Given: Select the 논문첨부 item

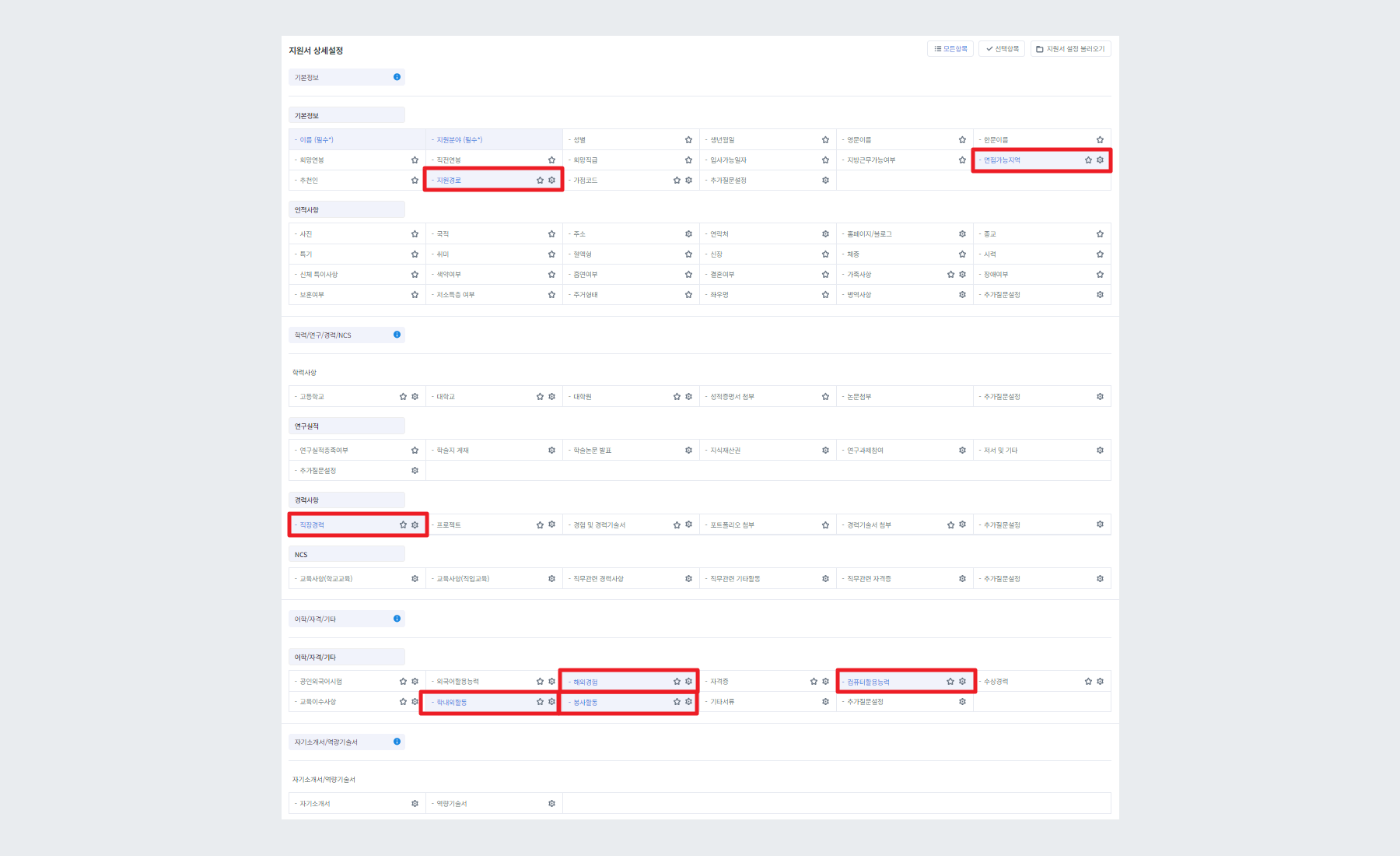Looking at the screenshot, I should pyautogui.click(x=859, y=397).
